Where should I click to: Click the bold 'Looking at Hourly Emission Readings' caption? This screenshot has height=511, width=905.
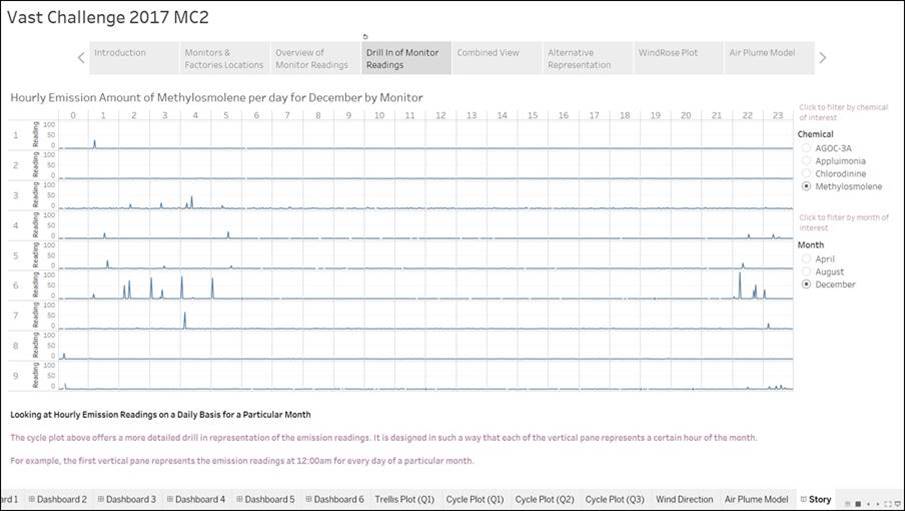pyautogui.click(x=160, y=415)
